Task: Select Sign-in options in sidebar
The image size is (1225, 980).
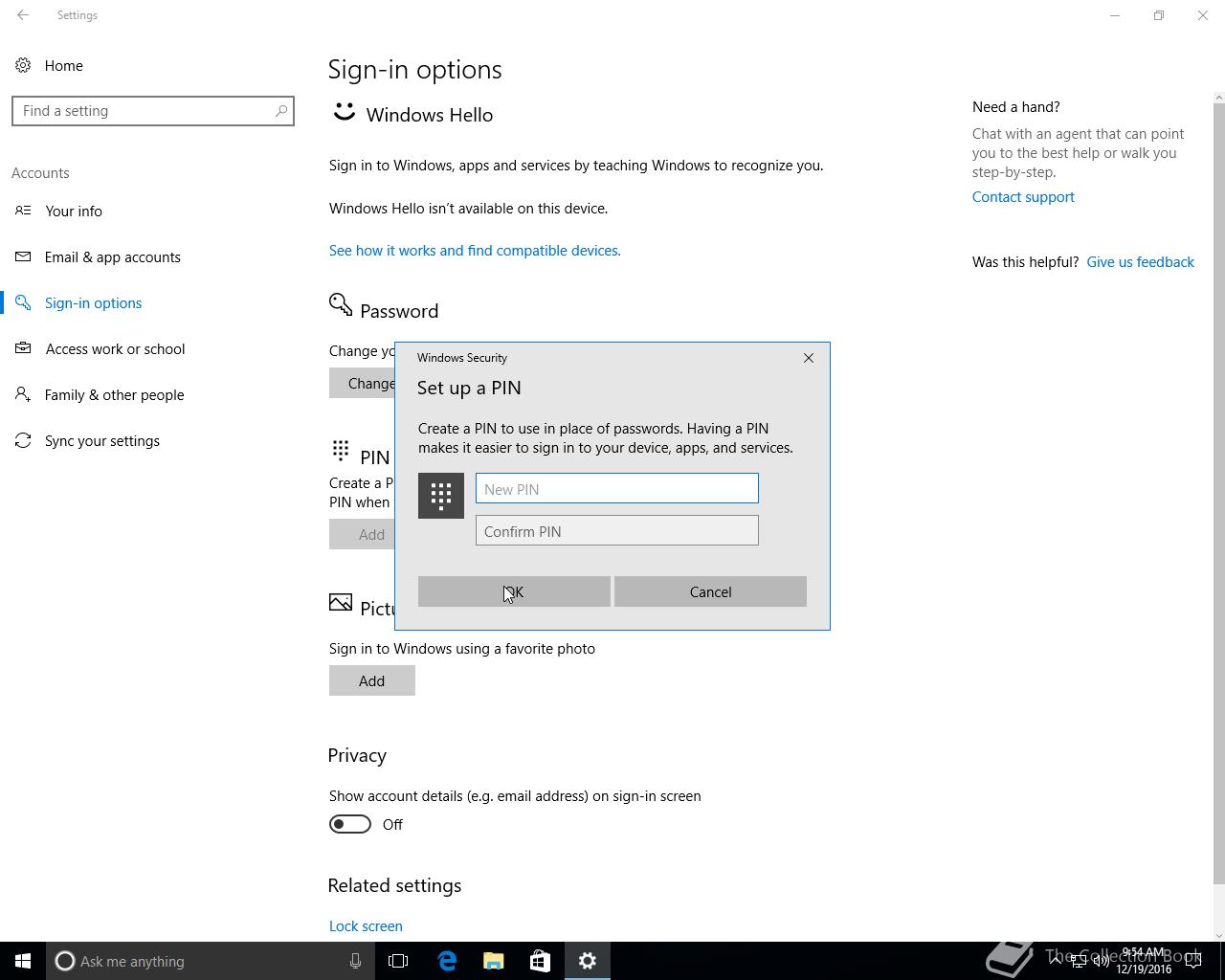Action: tap(93, 302)
